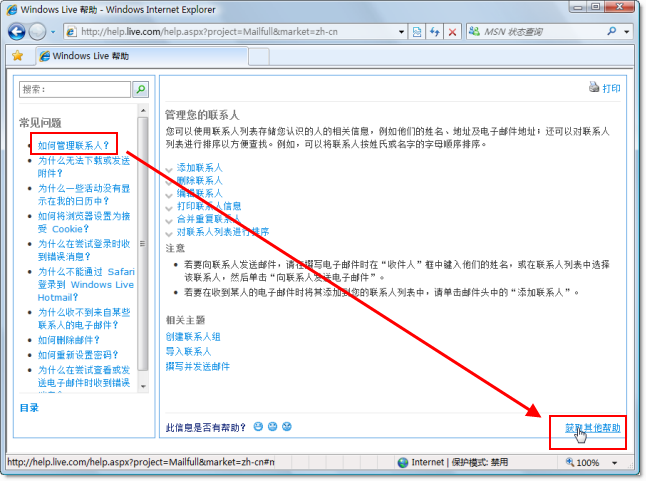Expand the 对联系人列表进行排序 section
Viewport: 646px width, 481px height.
tap(223, 232)
